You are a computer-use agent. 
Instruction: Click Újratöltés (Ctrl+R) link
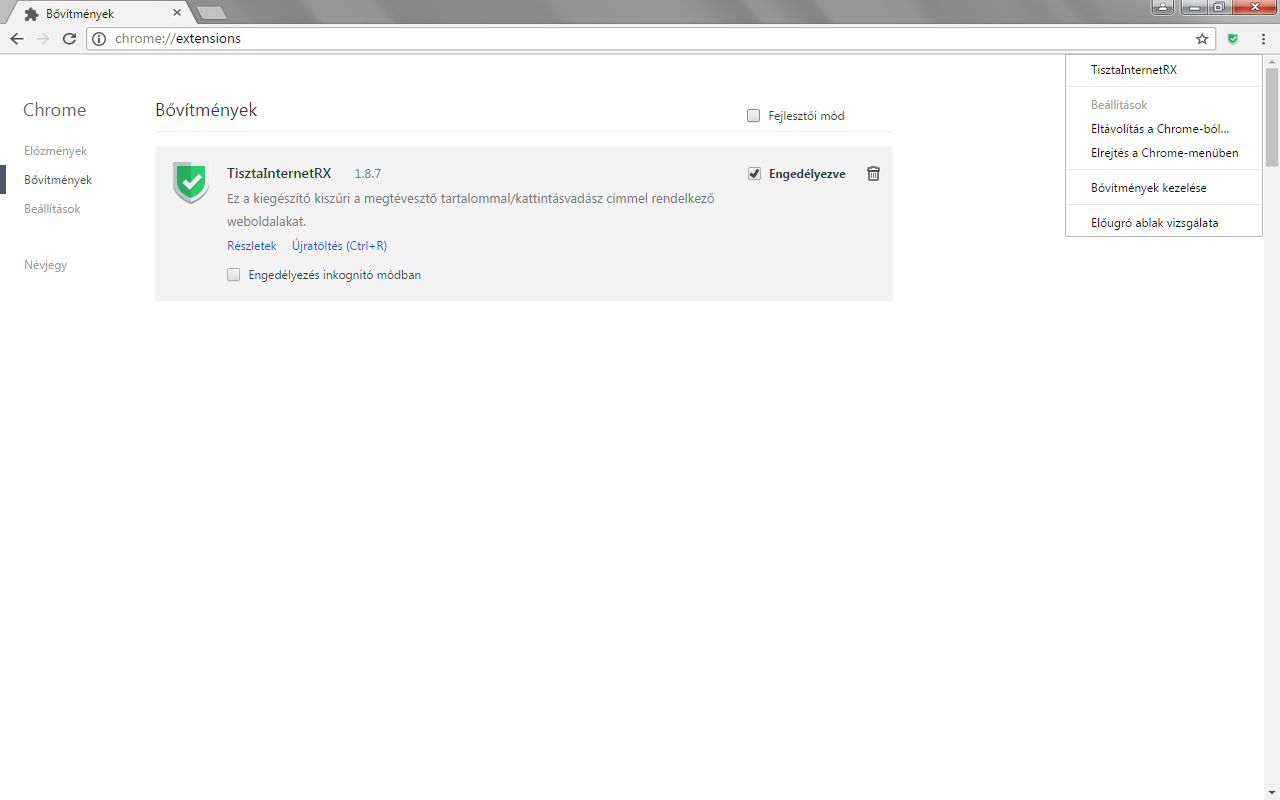pos(339,246)
